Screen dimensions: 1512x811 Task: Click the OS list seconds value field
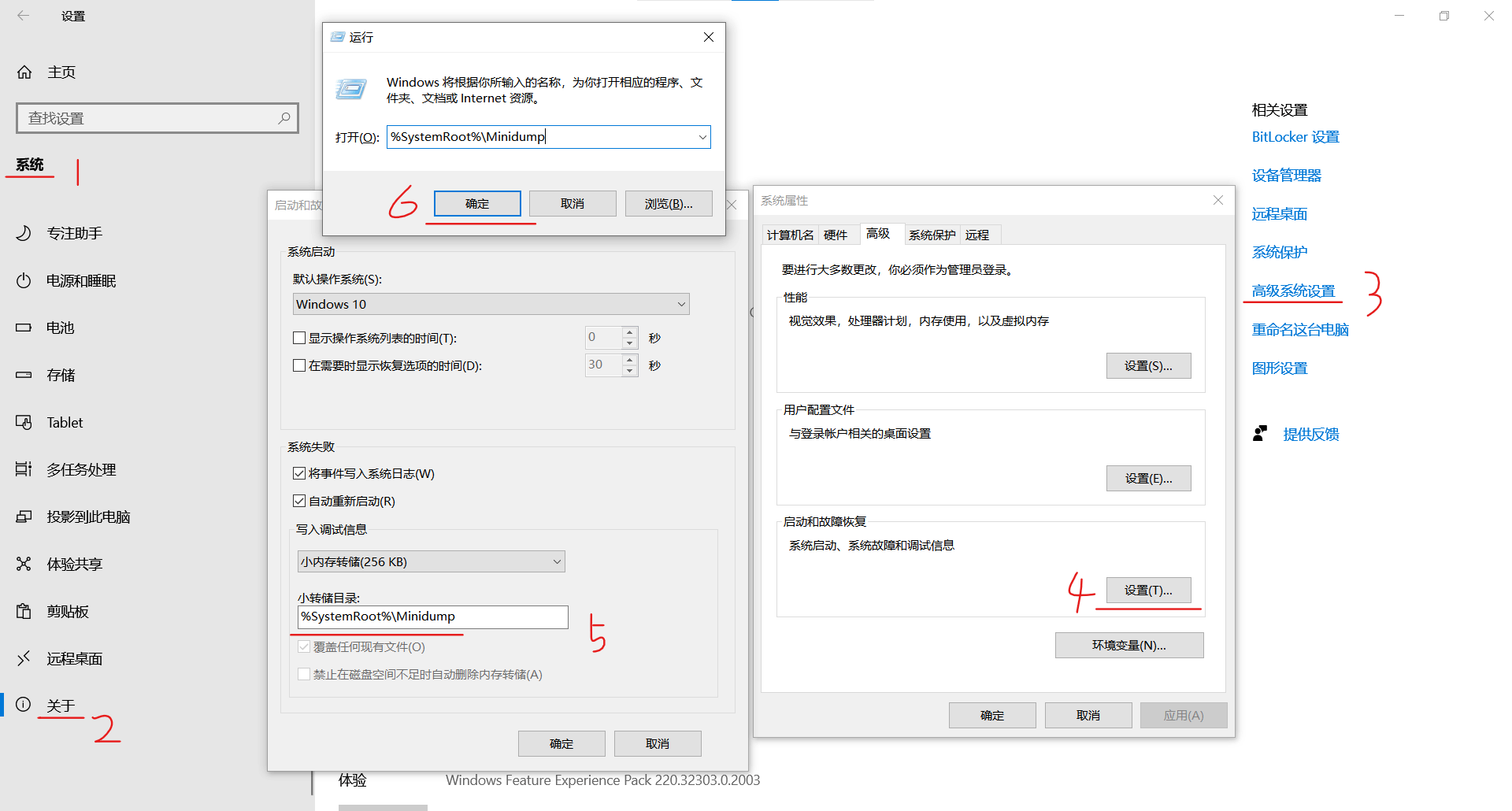click(603, 338)
